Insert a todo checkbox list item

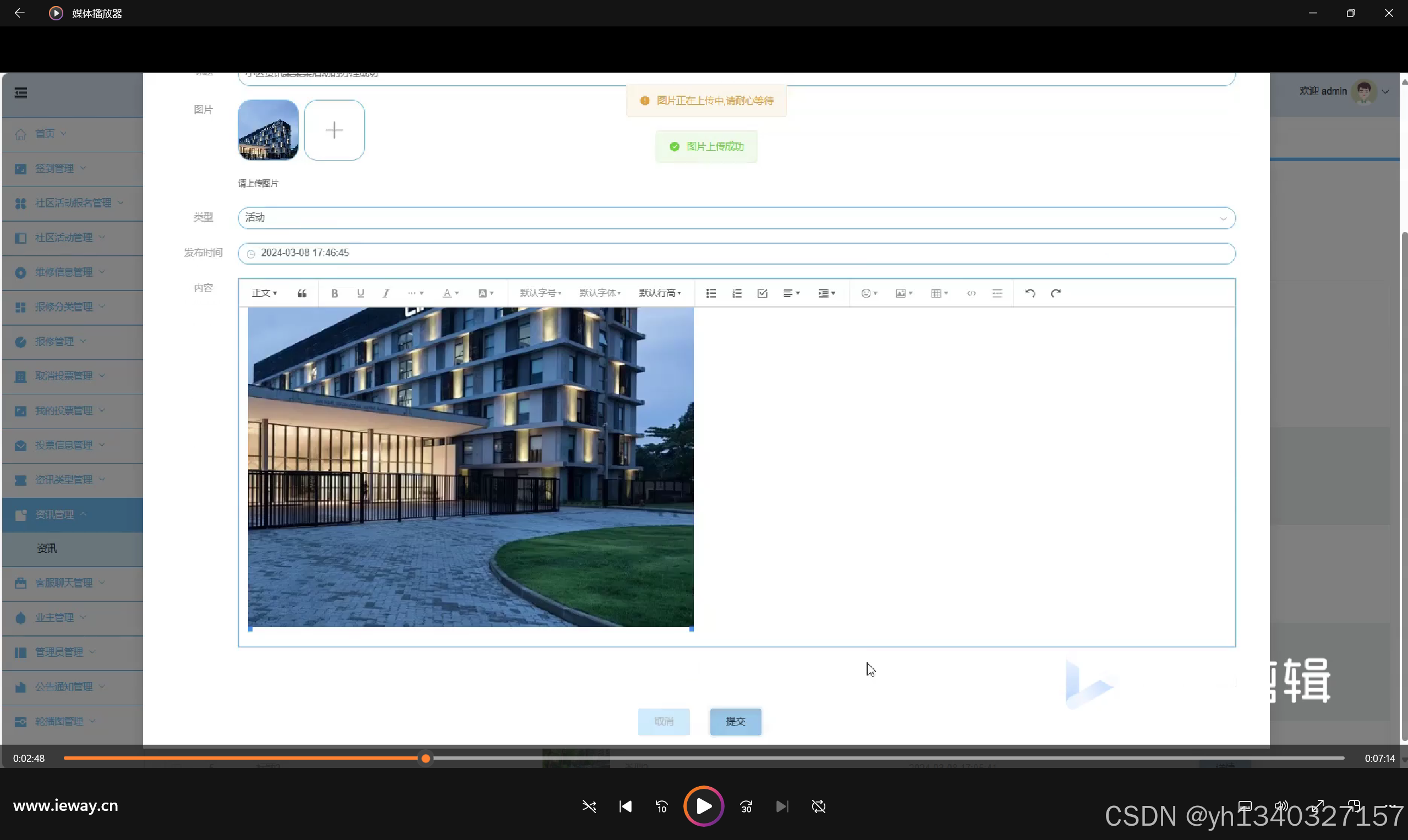[x=762, y=293]
